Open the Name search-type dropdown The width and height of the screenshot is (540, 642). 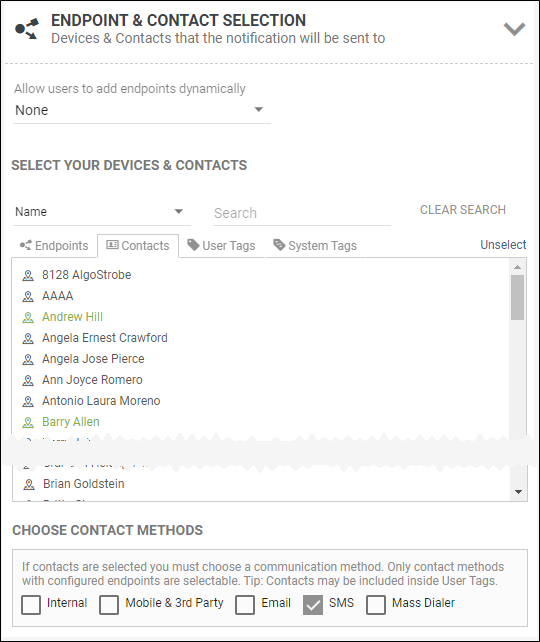click(102, 212)
